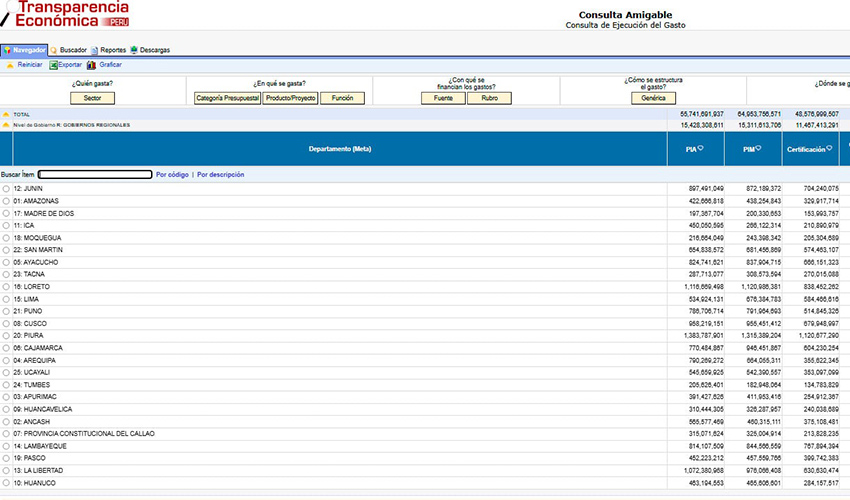Select the 04: AREQUIPA radio button

coord(6,361)
